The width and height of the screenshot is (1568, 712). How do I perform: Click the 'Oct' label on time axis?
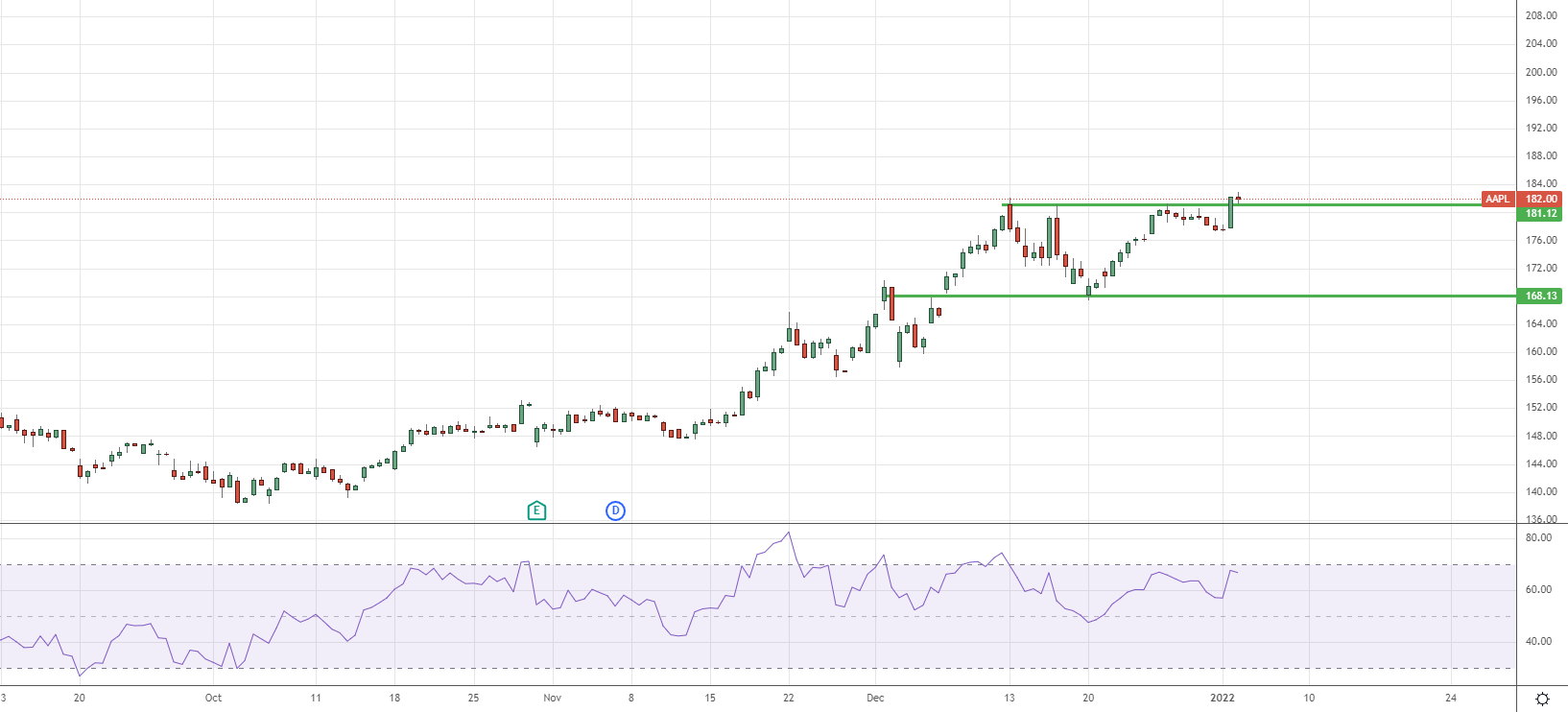pos(213,698)
